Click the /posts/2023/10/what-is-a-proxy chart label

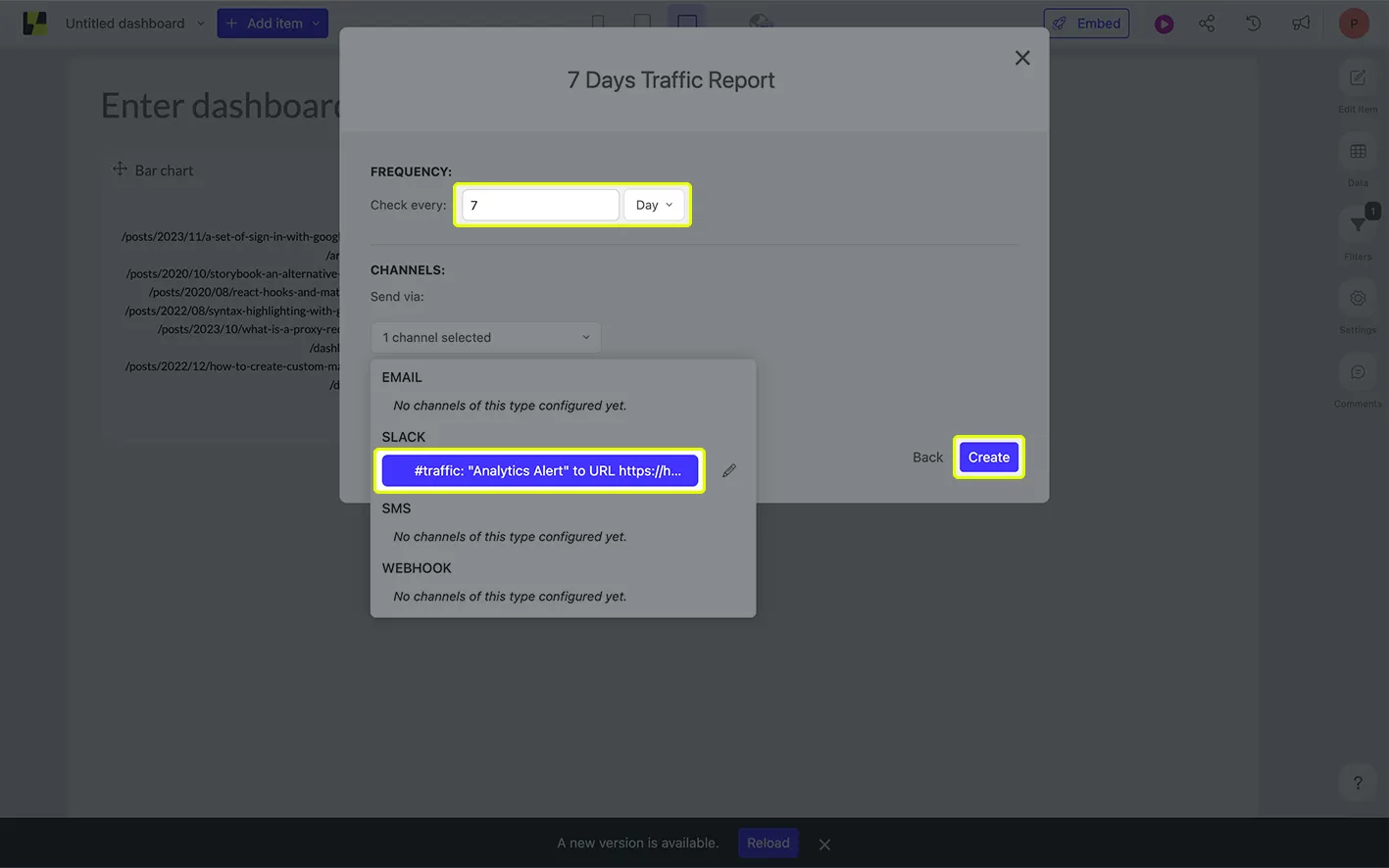click(x=248, y=329)
